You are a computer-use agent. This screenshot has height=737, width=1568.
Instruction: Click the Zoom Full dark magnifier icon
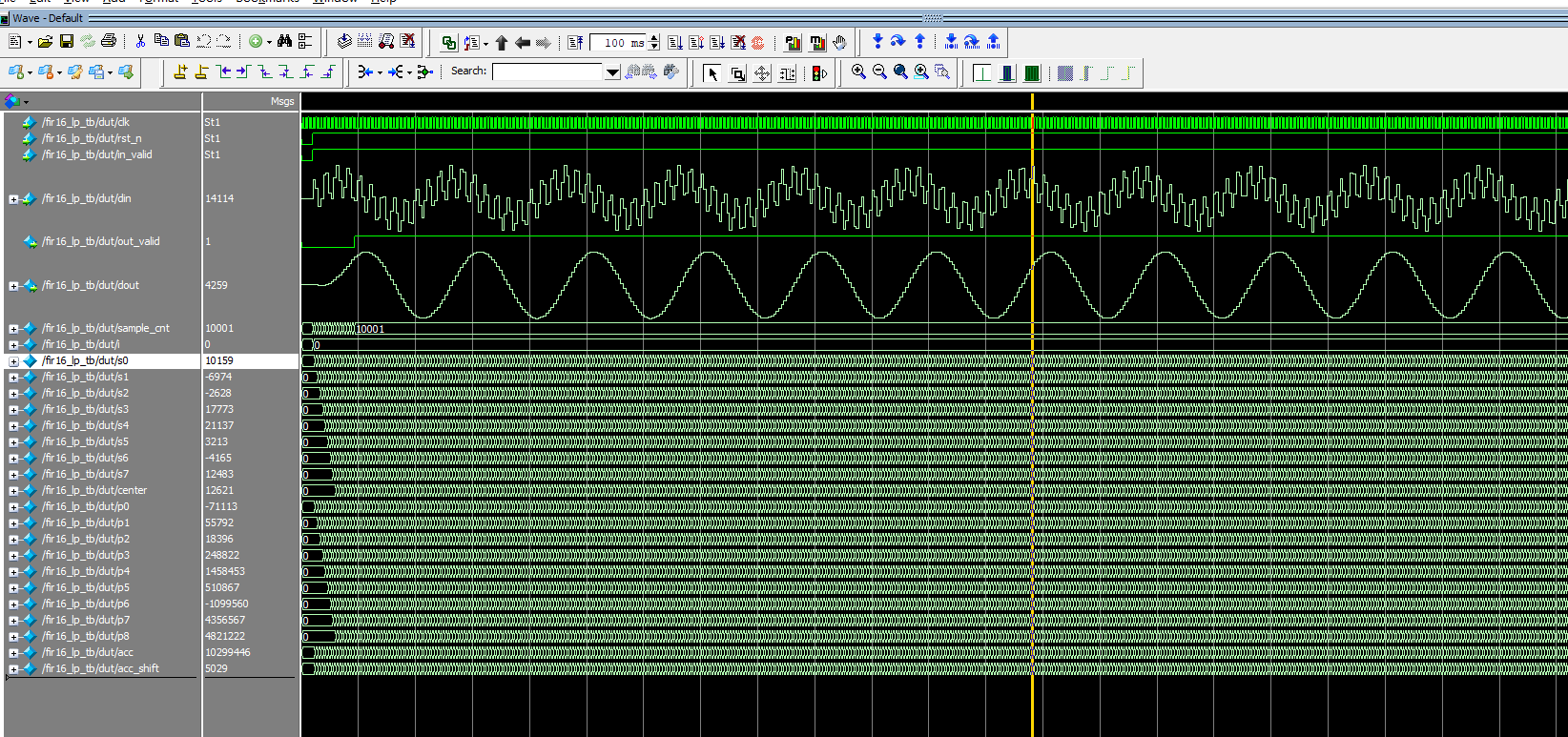900,72
